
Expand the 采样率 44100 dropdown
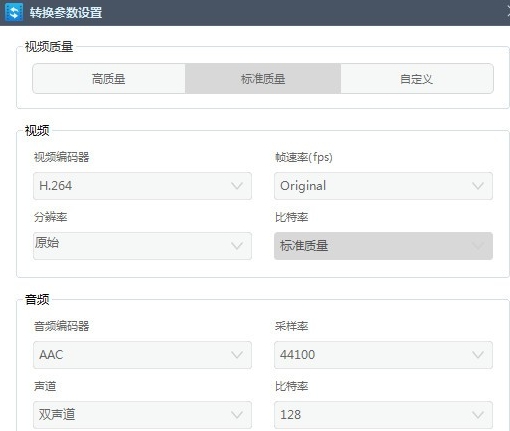click(x=383, y=355)
